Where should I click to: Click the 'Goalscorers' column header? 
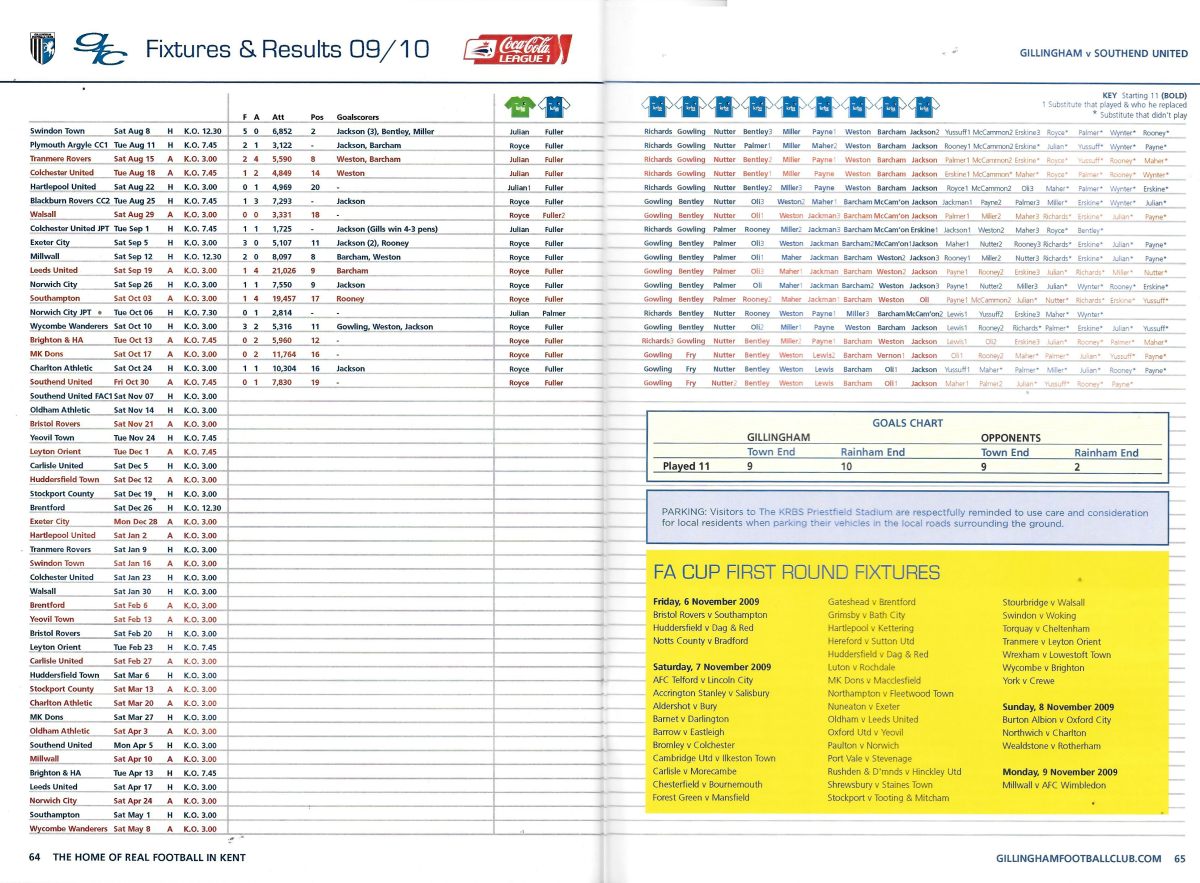pyautogui.click(x=359, y=117)
